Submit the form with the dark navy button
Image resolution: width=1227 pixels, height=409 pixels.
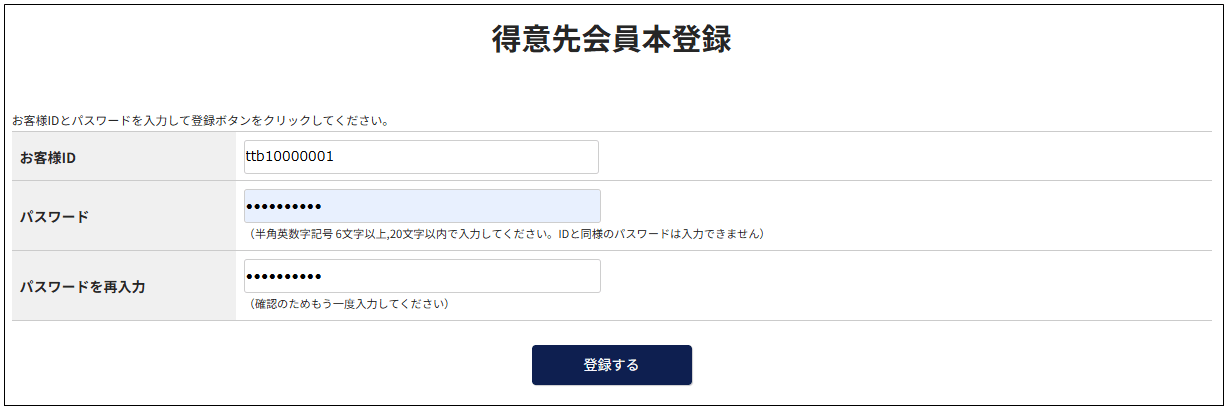pos(611,365)
